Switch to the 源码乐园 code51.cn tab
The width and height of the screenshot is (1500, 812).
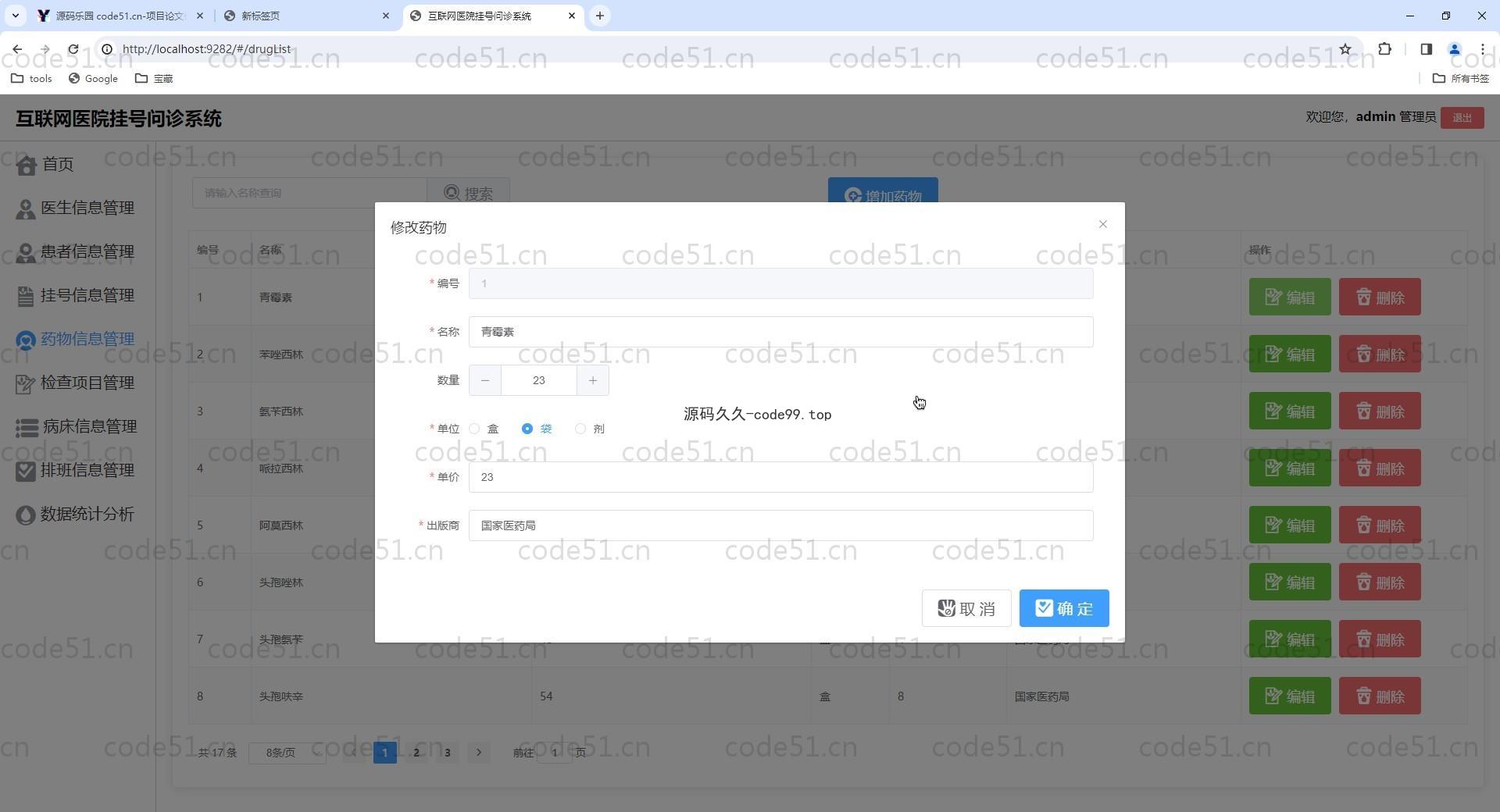(x=121, y=16)
